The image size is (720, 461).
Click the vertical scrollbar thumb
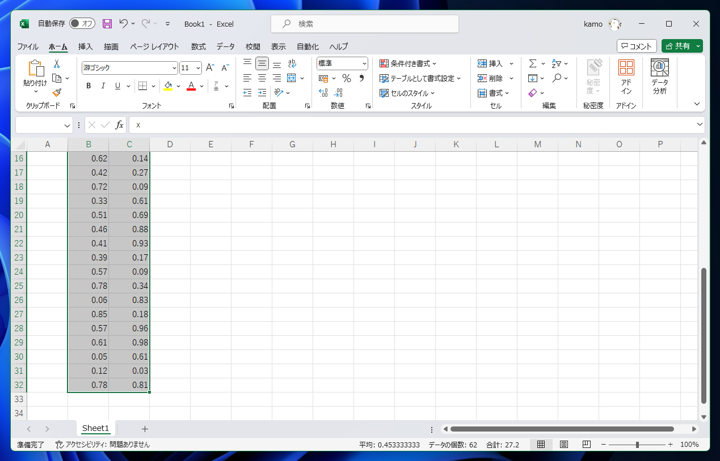point(703,336)
